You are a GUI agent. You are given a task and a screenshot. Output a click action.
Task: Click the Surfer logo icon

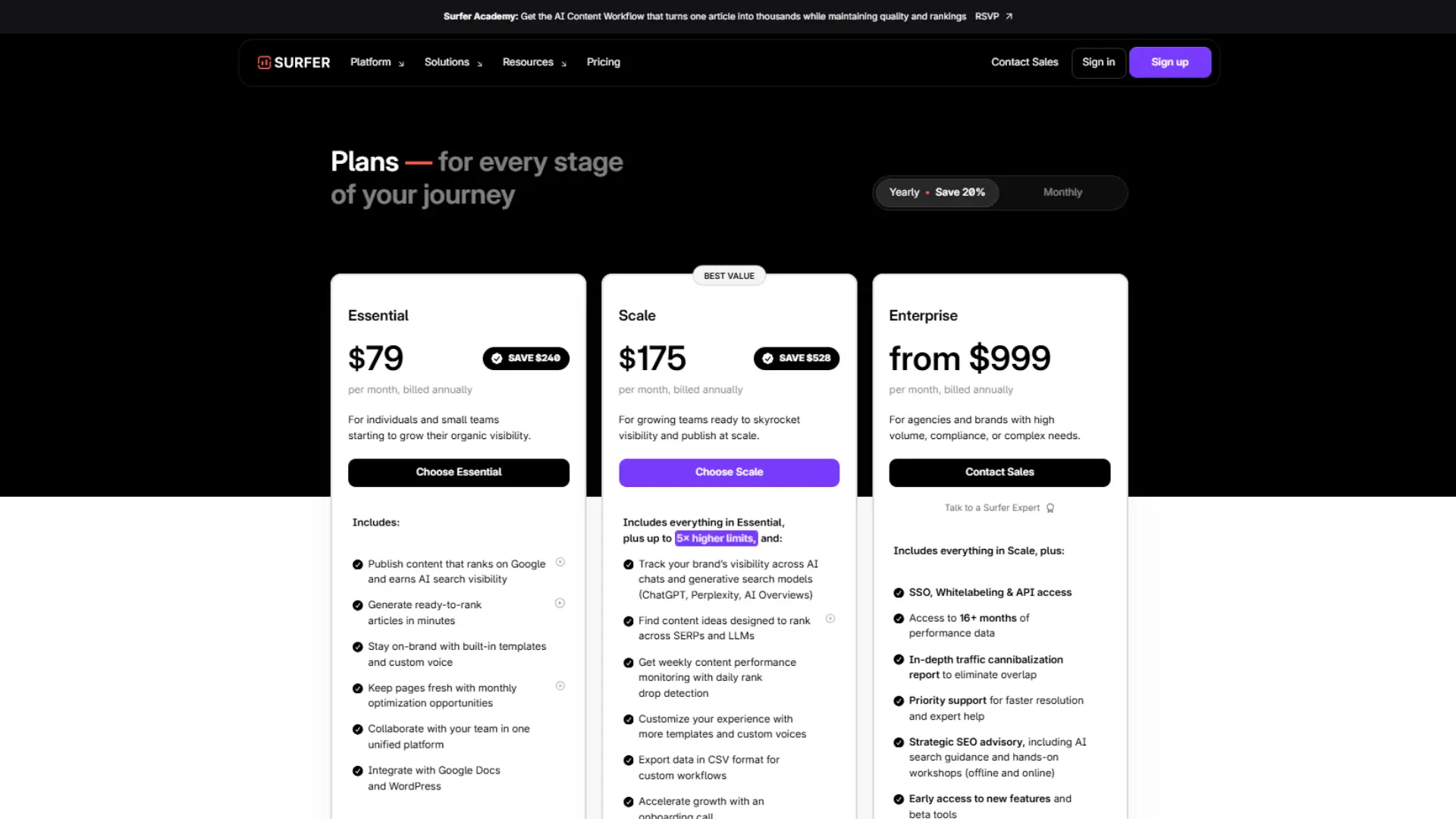[x=264, y=62]
